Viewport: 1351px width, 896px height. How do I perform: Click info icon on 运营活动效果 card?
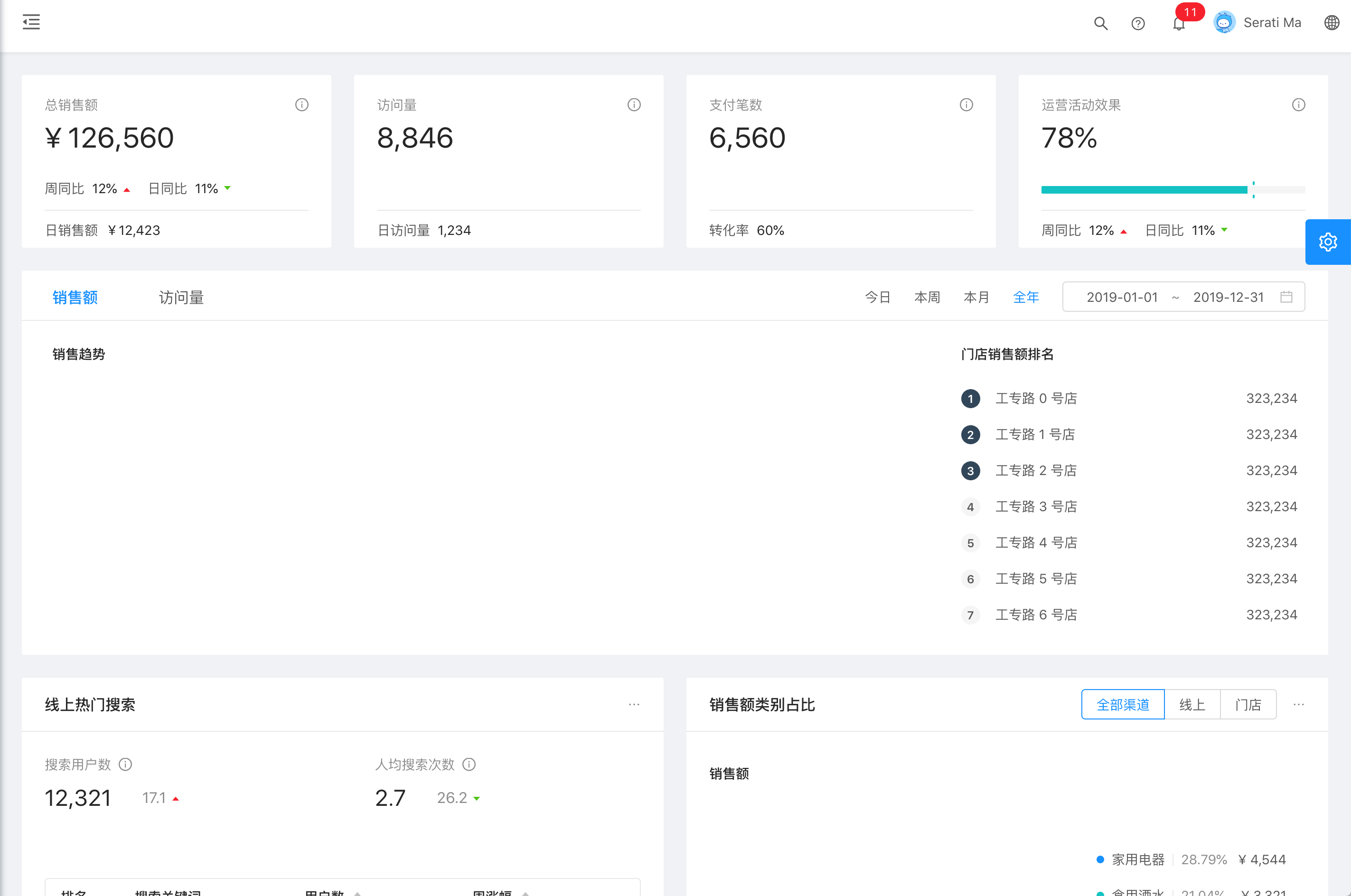click(1298, 104)
